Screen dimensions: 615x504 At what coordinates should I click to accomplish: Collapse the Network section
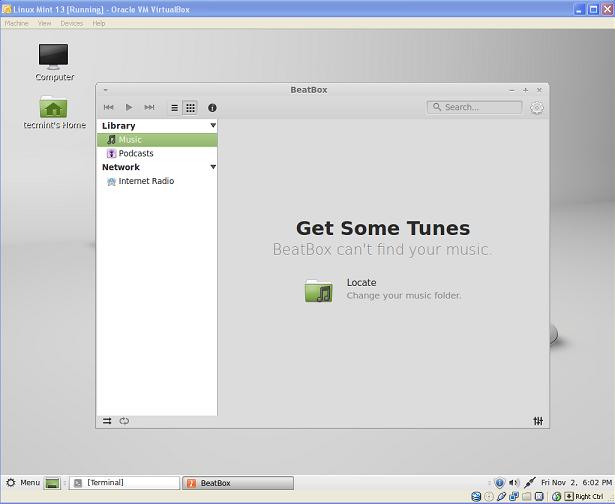(213, 167)
